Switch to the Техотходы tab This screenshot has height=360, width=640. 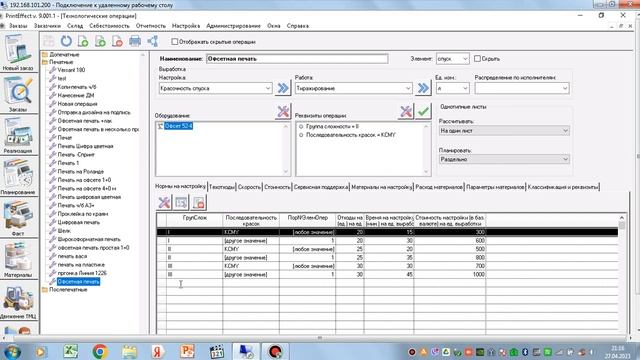point(222,187)
